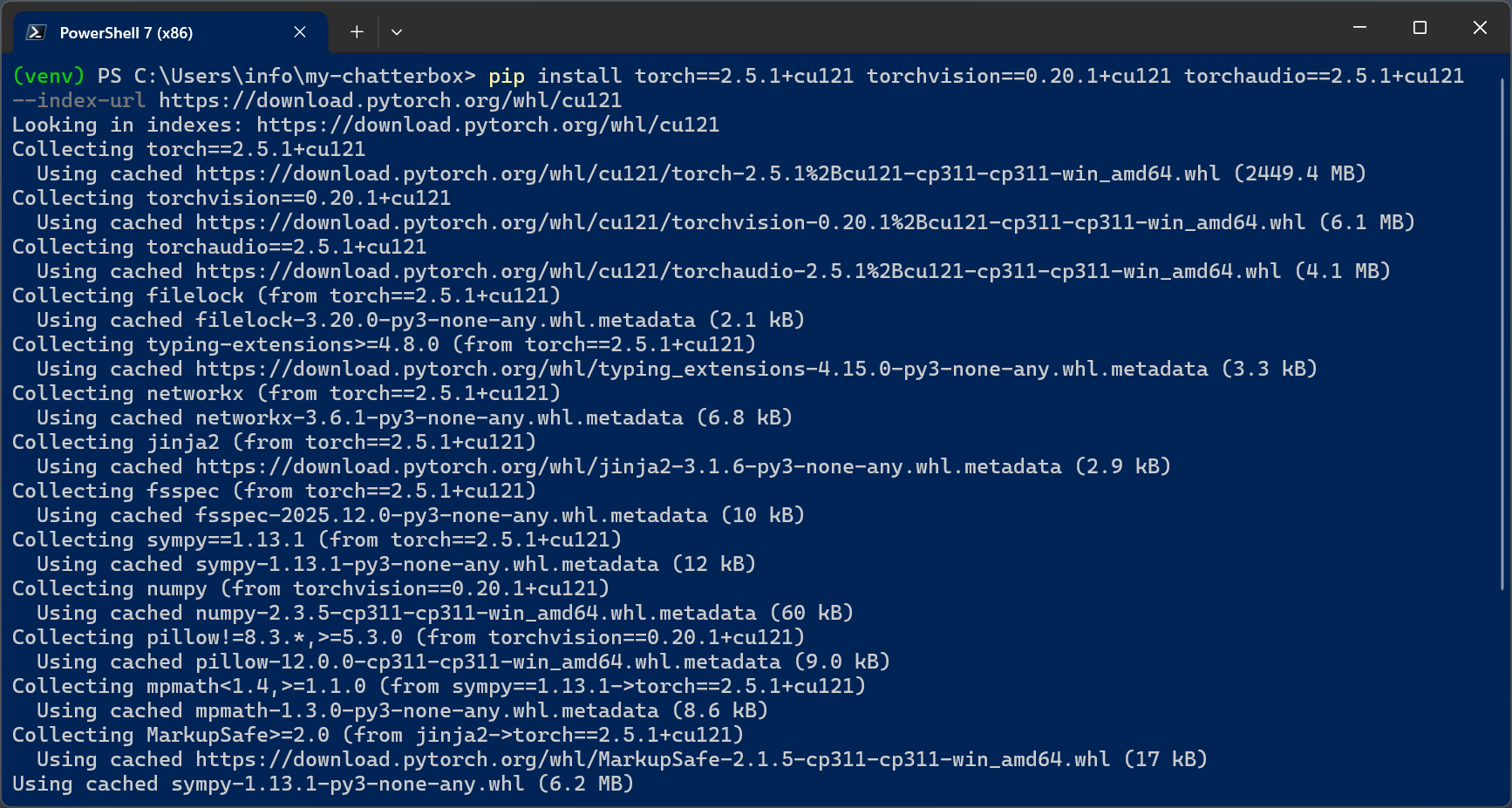Expand the new tab profile dropdown chevron
This screenshot has width=1512, height=808.
pyautogui.click(x=397, y=32)
